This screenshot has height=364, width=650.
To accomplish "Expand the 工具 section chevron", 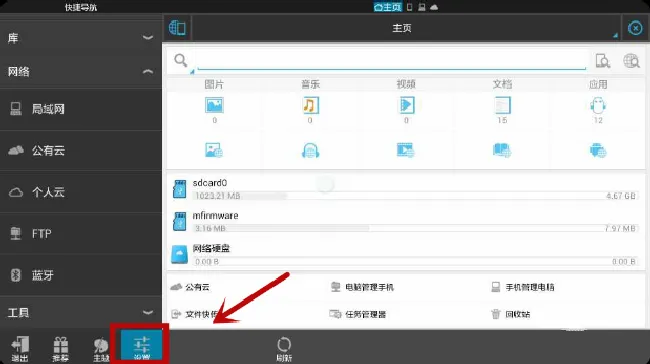I will tap(148, 312).
